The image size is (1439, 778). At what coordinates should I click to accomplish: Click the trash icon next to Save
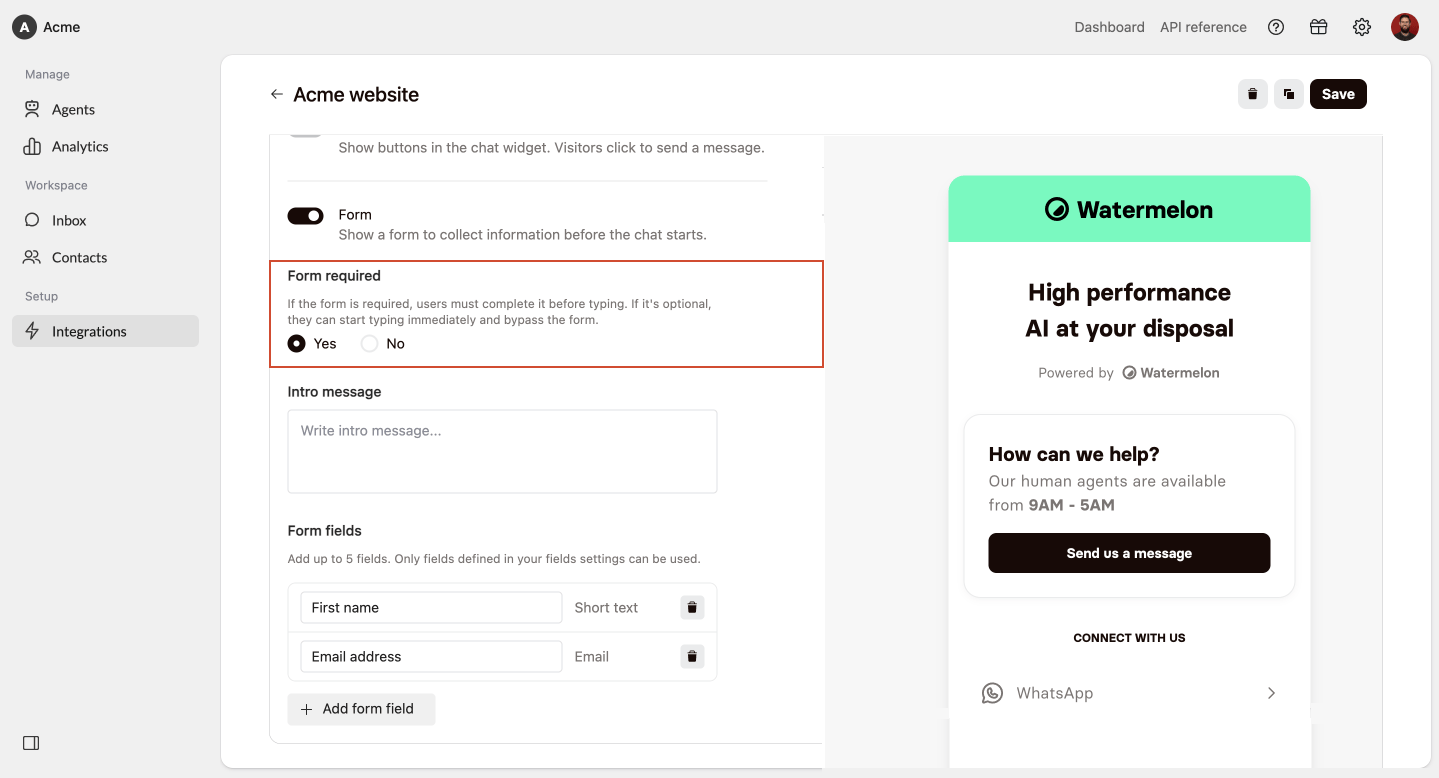[x=1252, y=94]
